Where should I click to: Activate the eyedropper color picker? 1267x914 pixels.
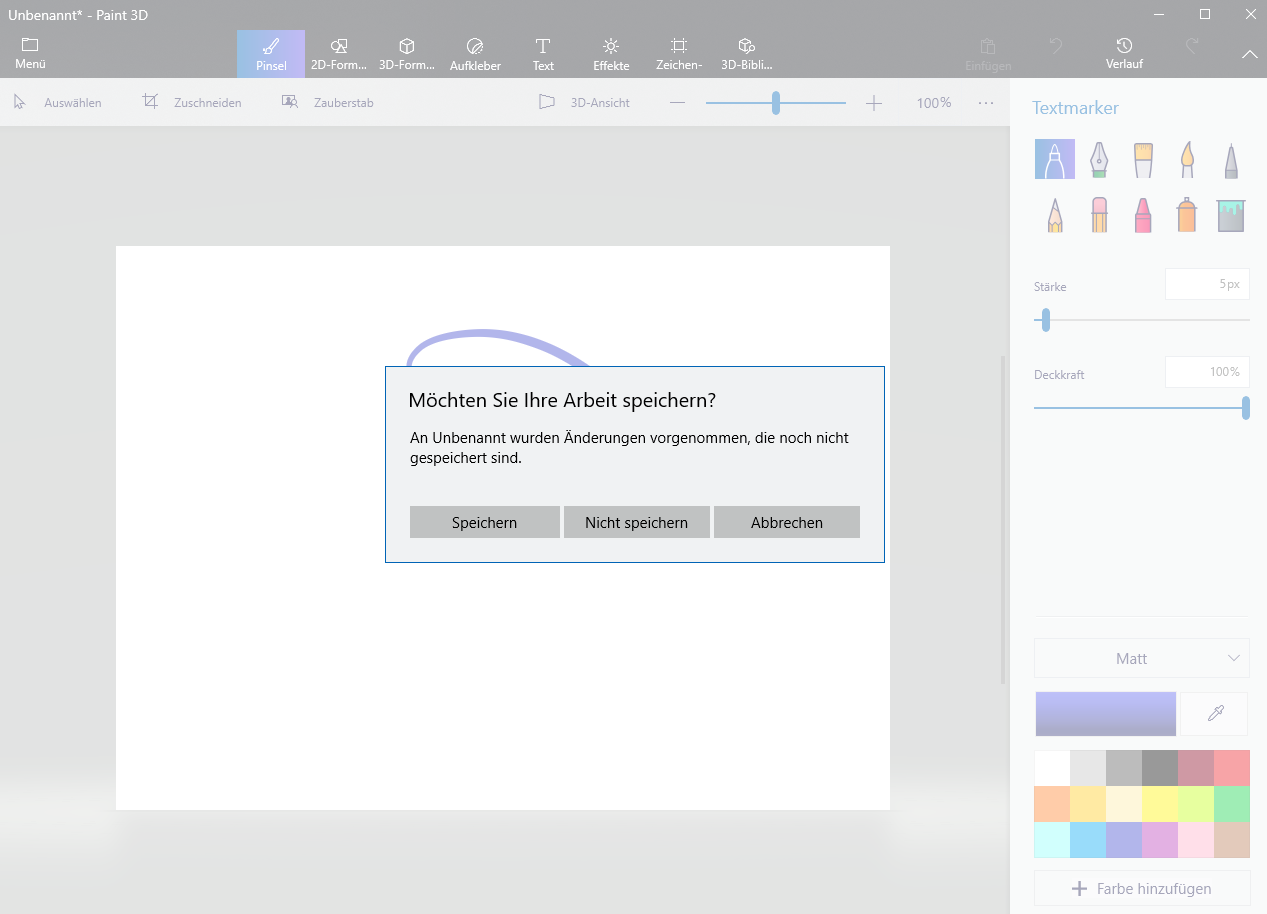click(1215, 714)
